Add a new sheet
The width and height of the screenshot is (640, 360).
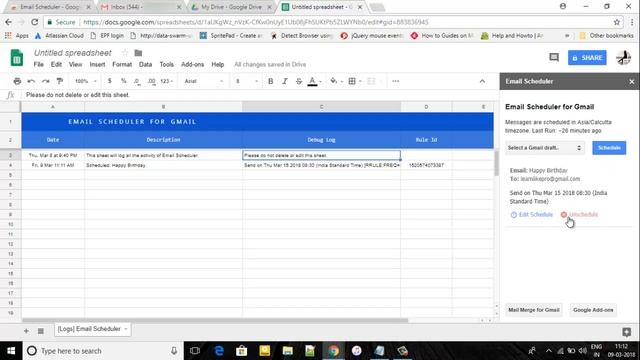26,331
